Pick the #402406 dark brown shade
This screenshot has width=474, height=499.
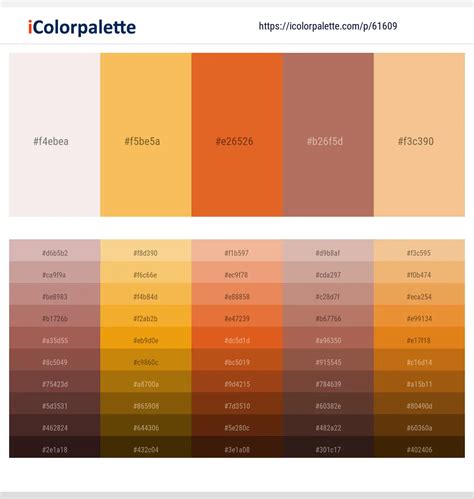tap(419, 447)
